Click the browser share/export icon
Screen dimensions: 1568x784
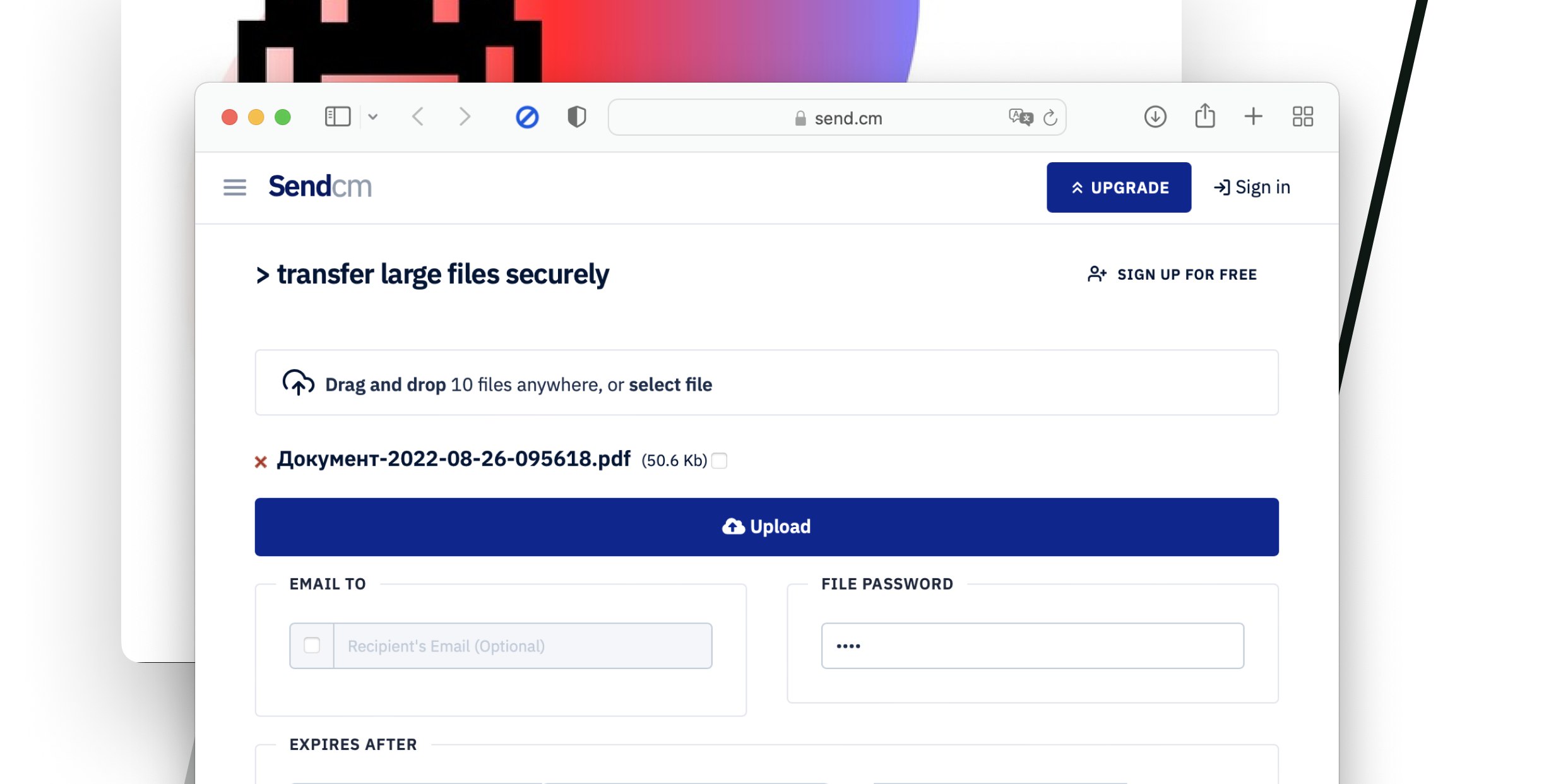tap(1205, 117)
